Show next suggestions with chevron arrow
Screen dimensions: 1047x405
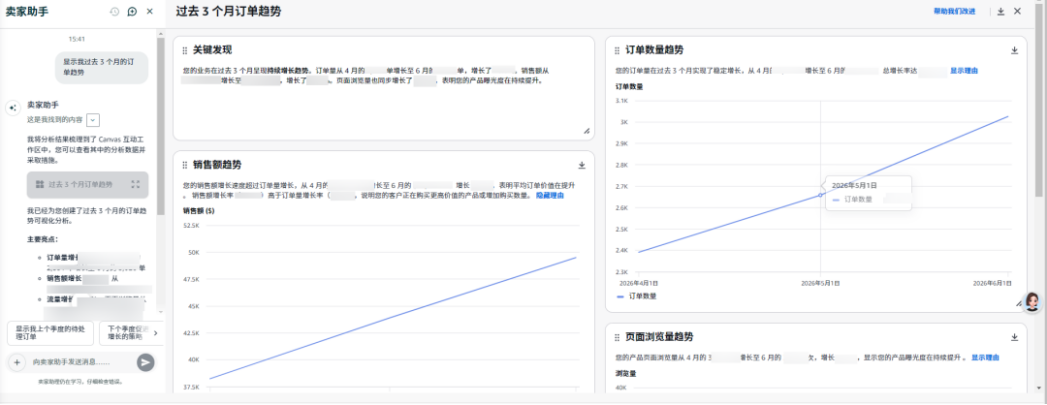[x=156, y=333]
